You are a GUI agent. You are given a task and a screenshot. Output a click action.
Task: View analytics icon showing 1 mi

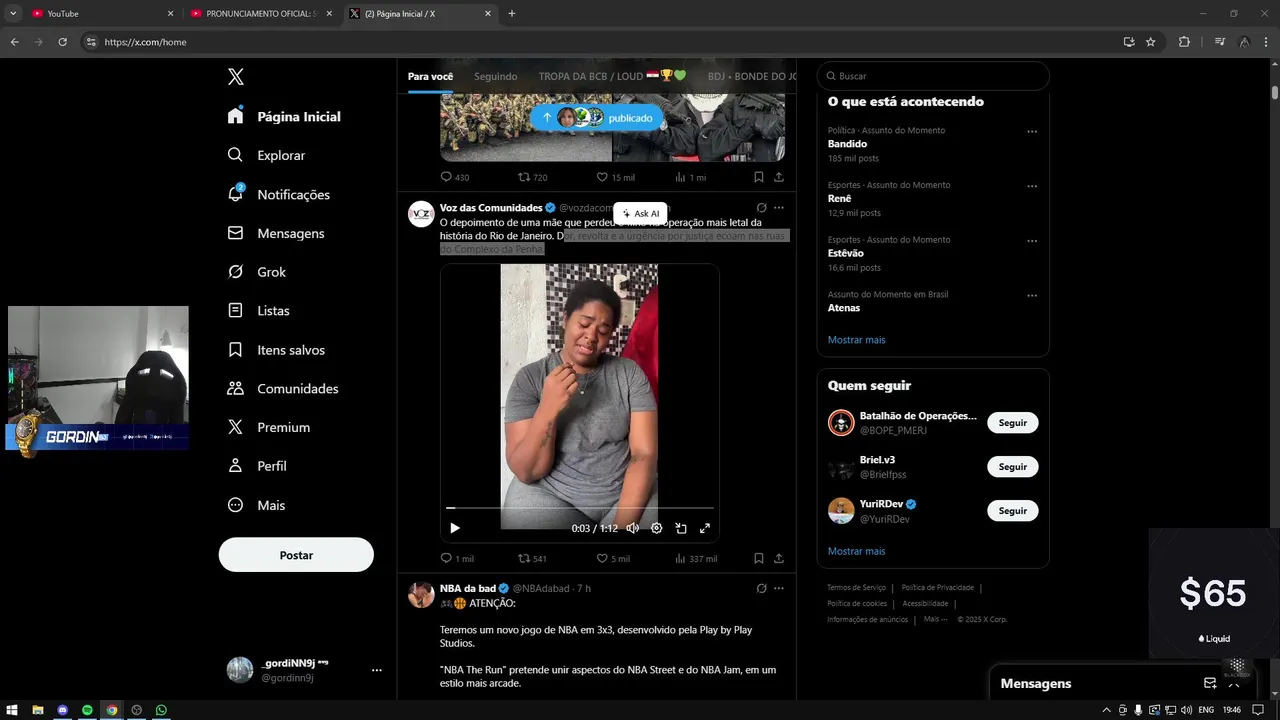point(680,177)
